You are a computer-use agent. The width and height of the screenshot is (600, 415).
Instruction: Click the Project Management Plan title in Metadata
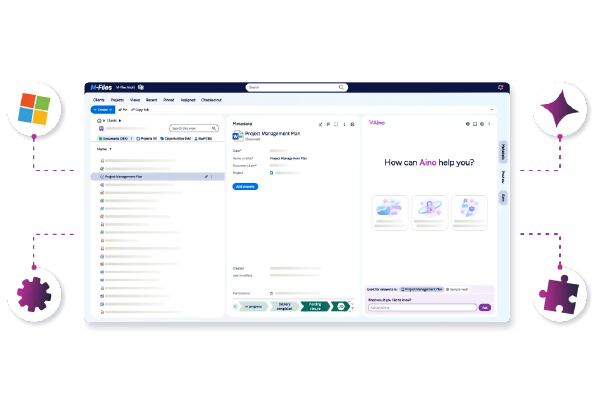272,133
